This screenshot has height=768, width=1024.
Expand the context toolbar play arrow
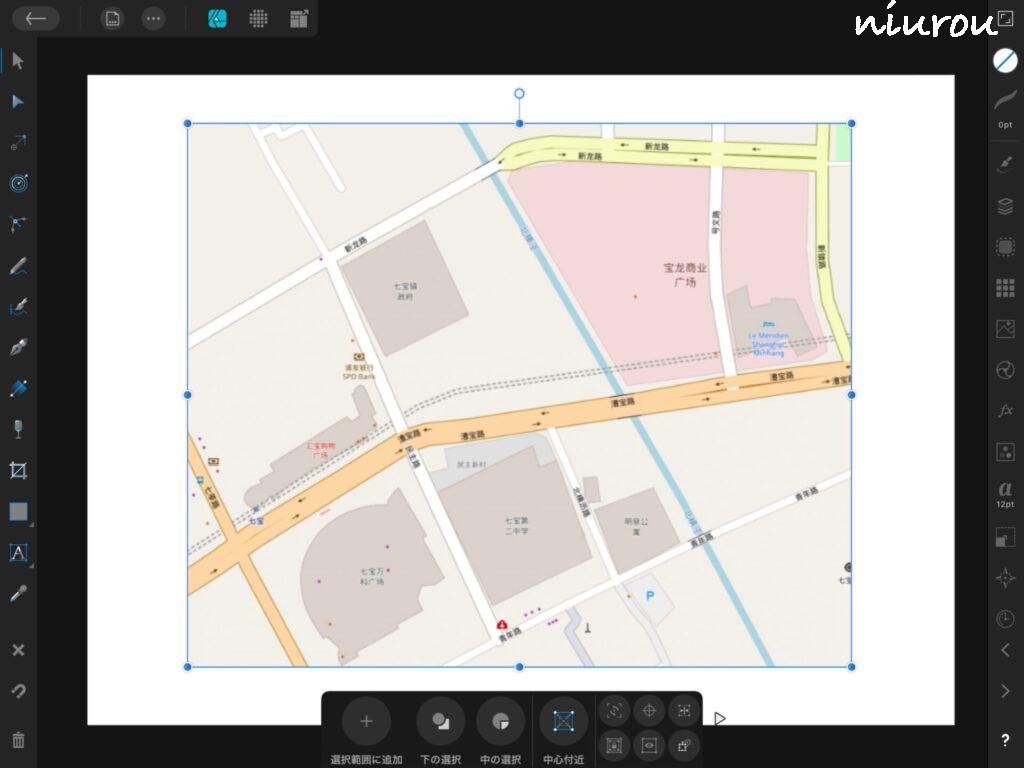pyautogui.click(x=719, y=718)
